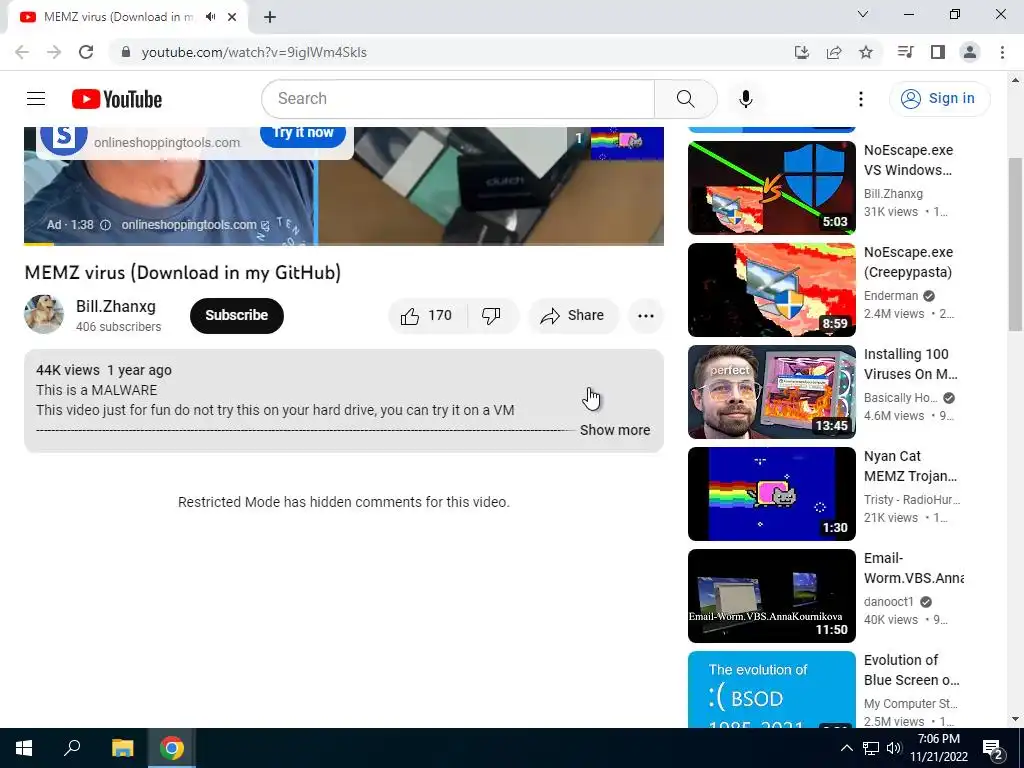Share this page from Chrome toolbar
This screenshot has height=768, width=1024.
click(834, 52)
